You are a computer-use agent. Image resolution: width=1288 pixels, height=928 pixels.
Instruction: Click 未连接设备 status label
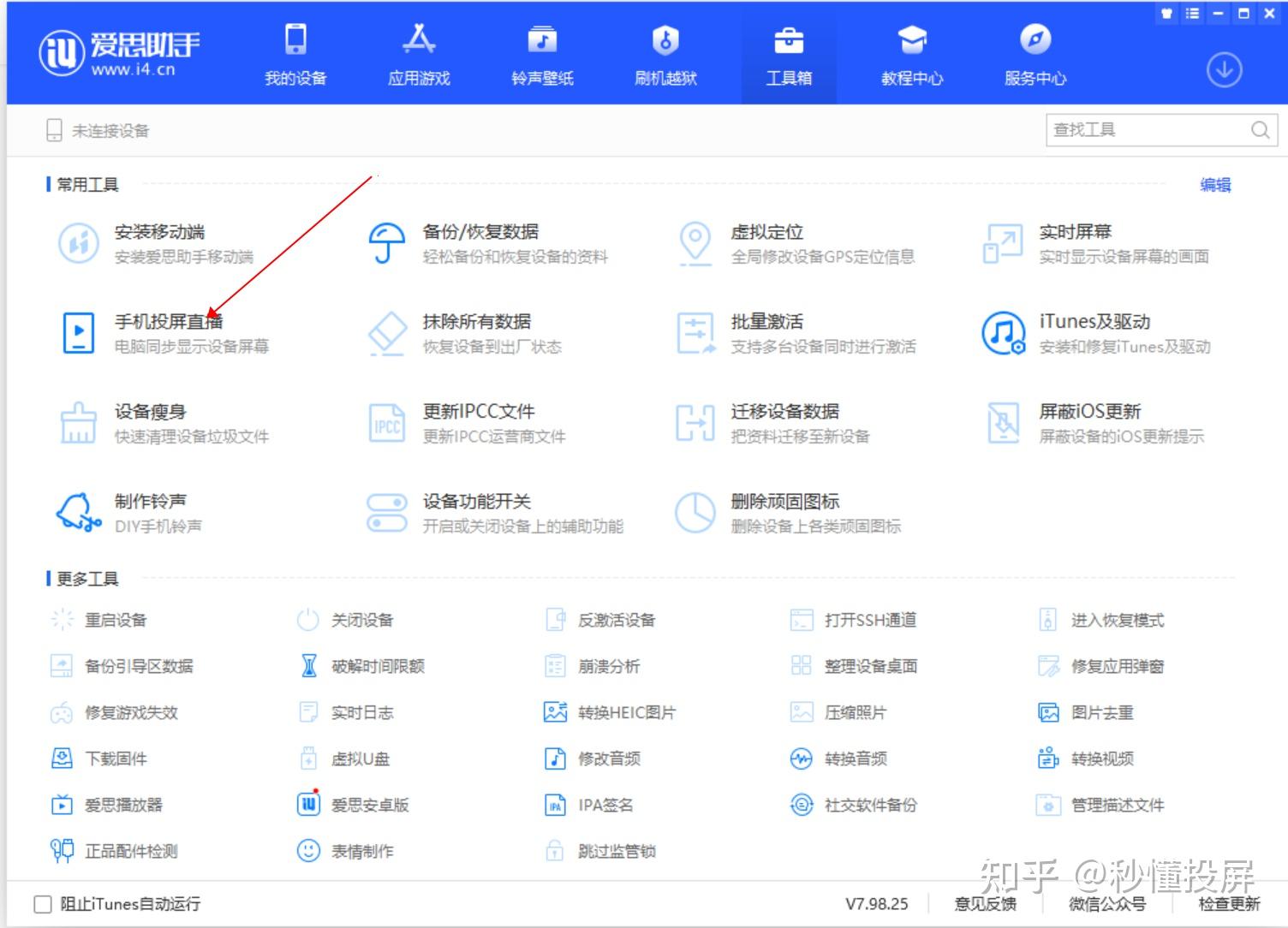point(110,131)
